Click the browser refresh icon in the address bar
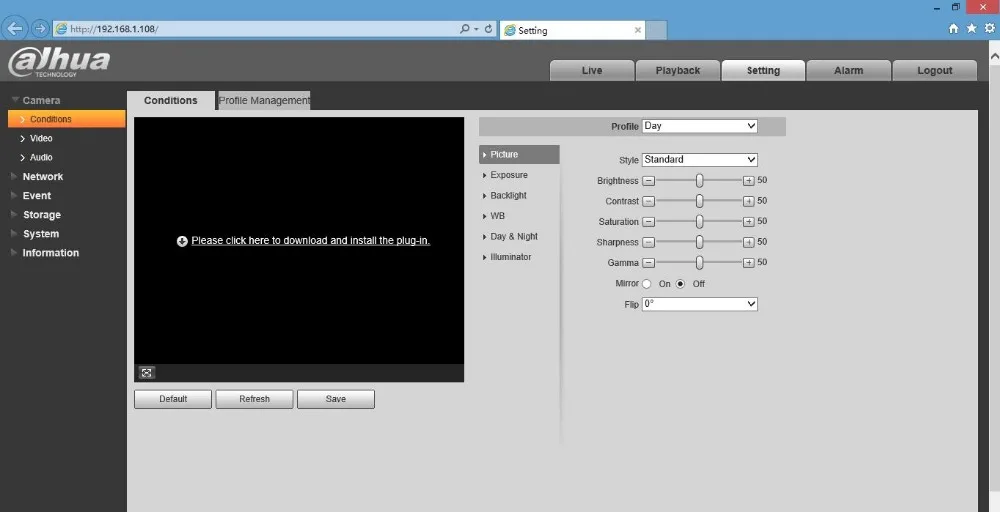 489,29
